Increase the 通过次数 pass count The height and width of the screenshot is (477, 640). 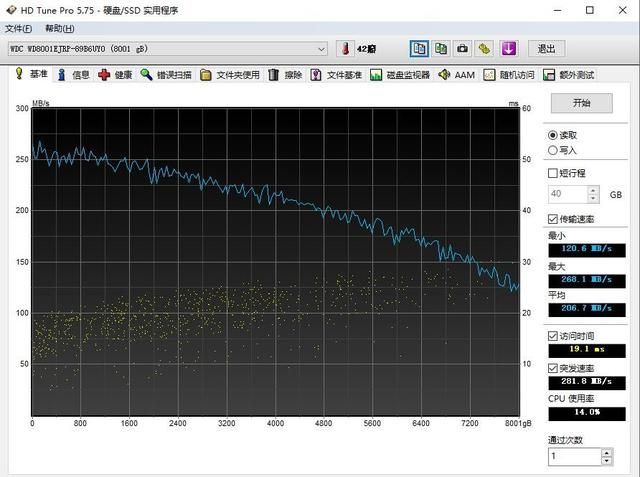point(607,453)
